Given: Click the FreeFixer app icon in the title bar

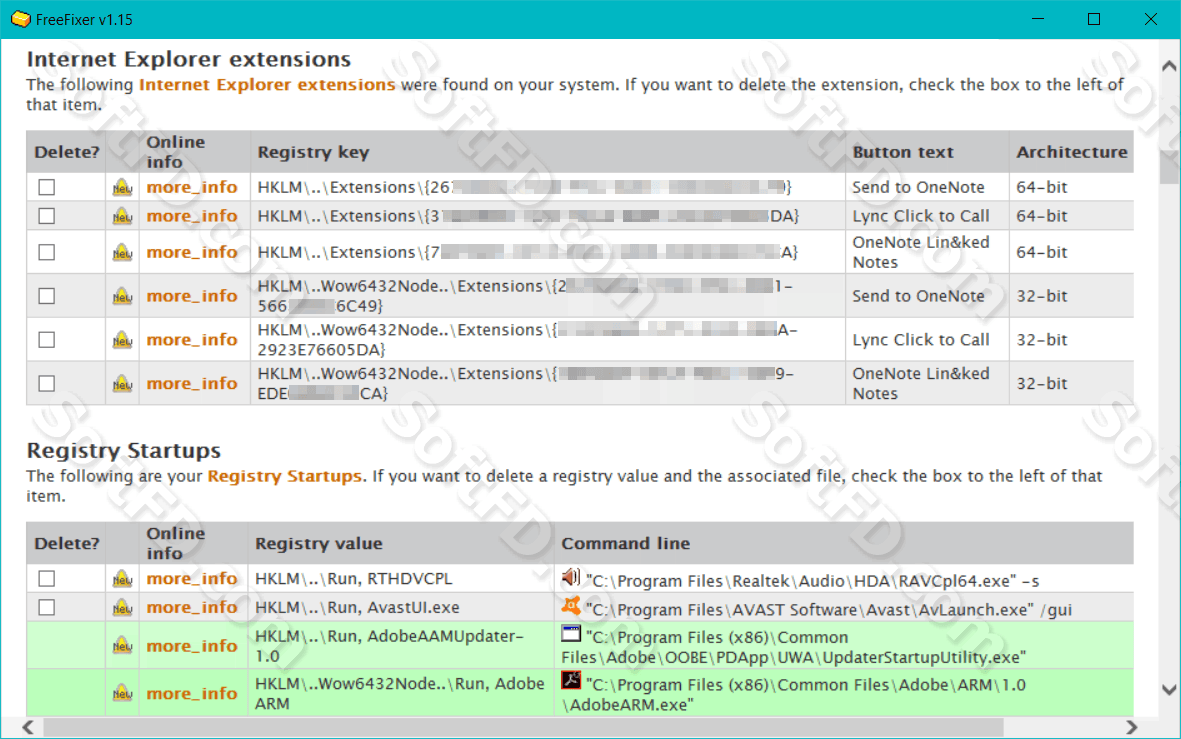Looking at the screenshot, I should (20, 19).
